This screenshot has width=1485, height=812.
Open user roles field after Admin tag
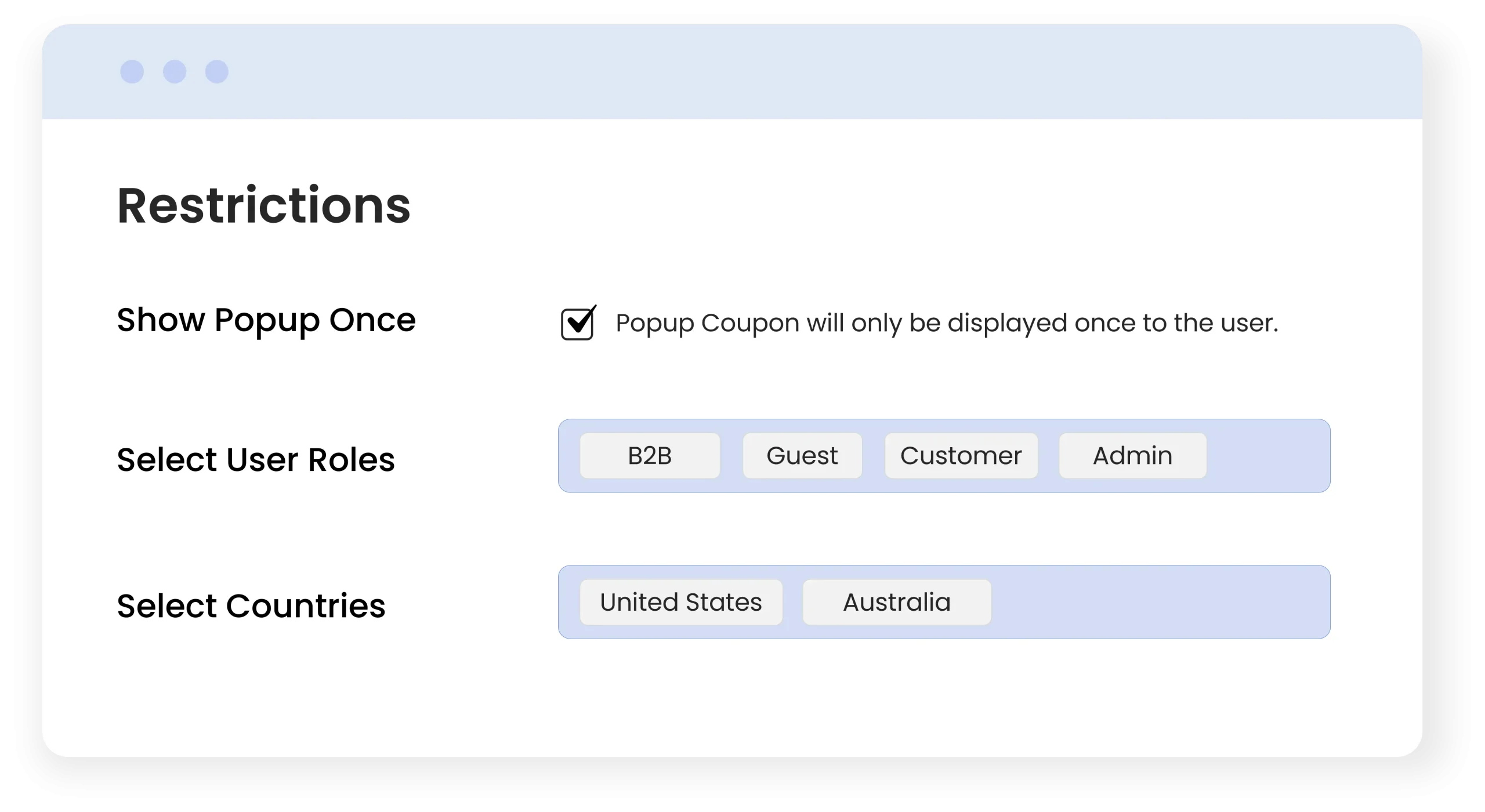coord(1267,456)
